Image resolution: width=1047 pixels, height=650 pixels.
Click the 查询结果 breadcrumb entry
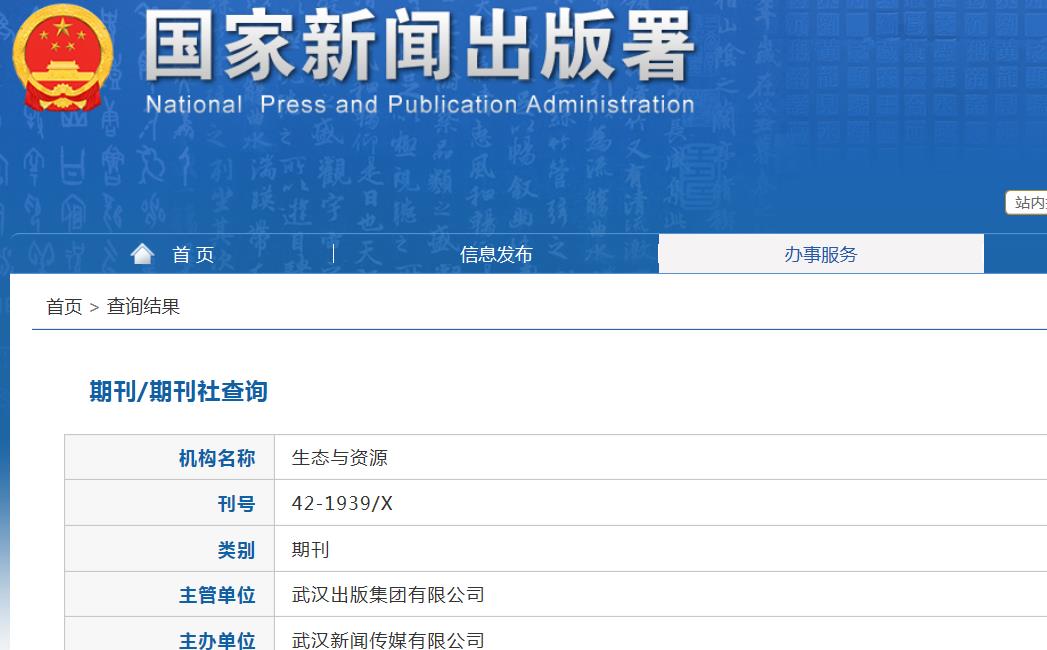140,306
